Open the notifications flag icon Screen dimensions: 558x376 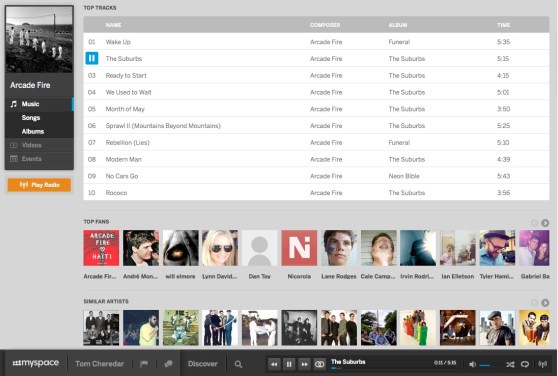click(144, 364)
